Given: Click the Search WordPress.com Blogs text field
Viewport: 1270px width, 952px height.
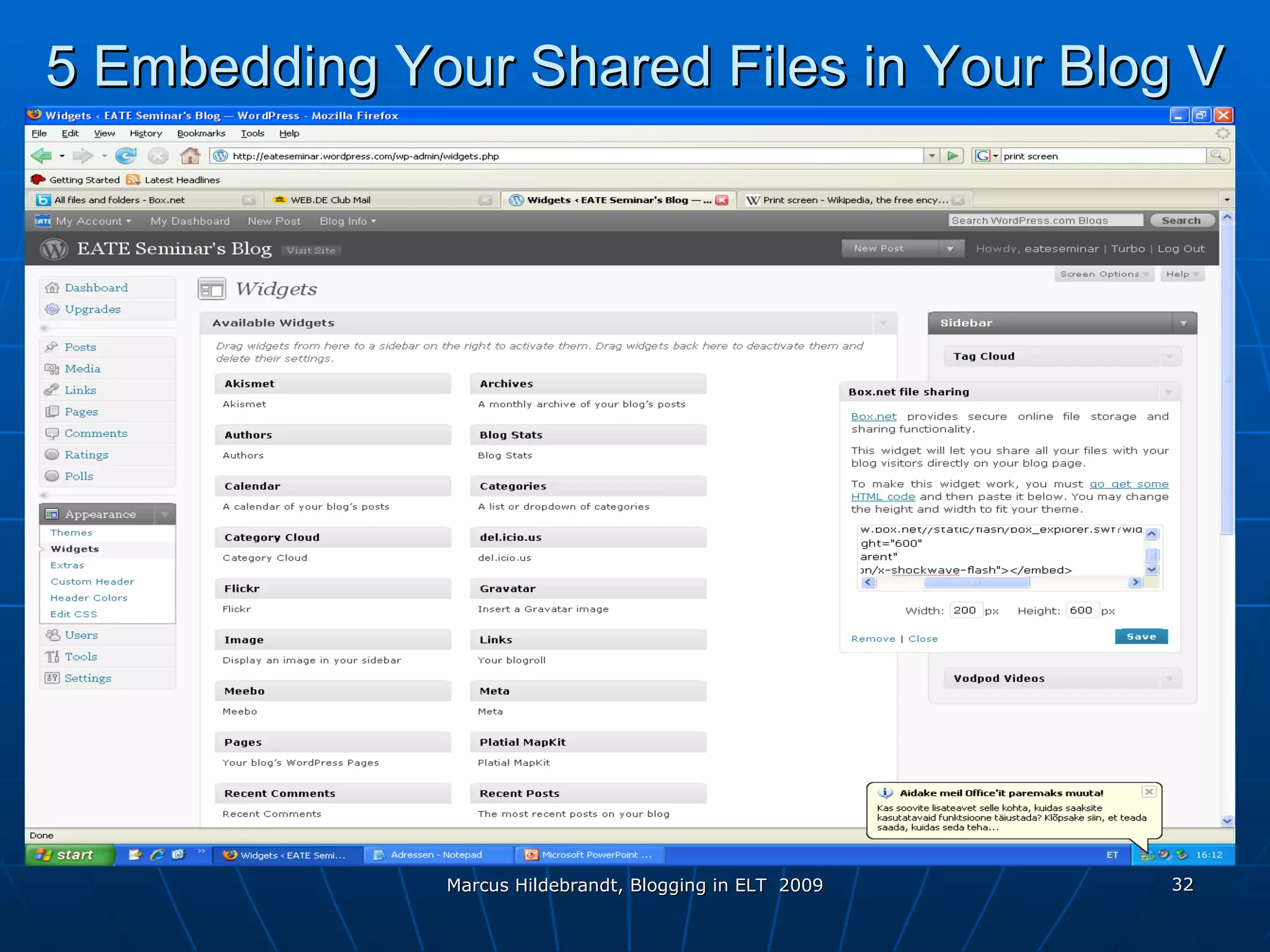Looking at the screenshot, I should click(x=1046, y=221).
